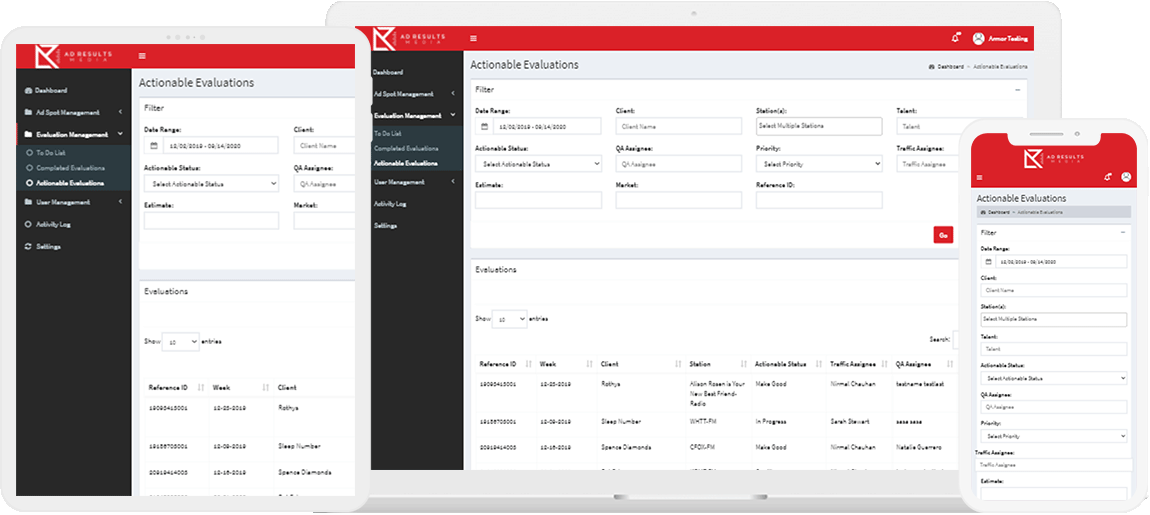1150x515 pixels.
Task: Collapse Evaluation Management on the tablet sidebar
Action: (120, 134)
